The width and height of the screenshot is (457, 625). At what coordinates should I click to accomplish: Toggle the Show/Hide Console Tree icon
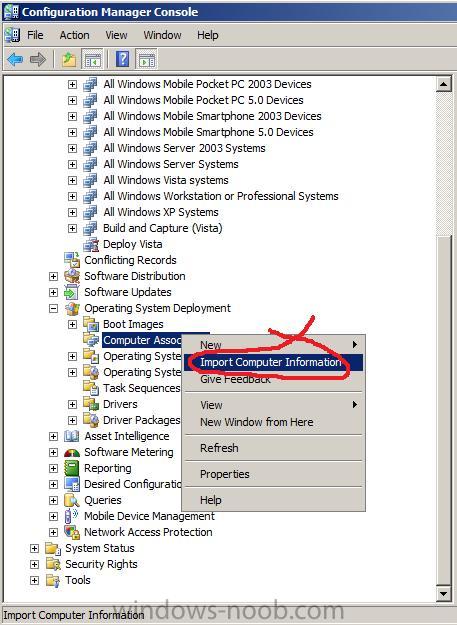(x=92, y=60)
